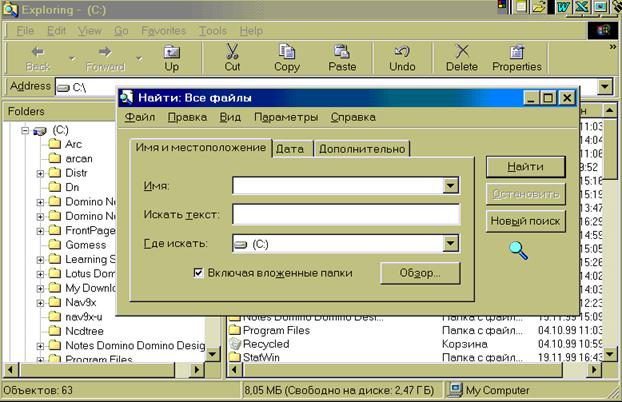Image resolution: width=622 pixels, height=402 pixels.
Task: Click the Delete toolbar icon
Action: pyautogui.click(x=461, y=52)
